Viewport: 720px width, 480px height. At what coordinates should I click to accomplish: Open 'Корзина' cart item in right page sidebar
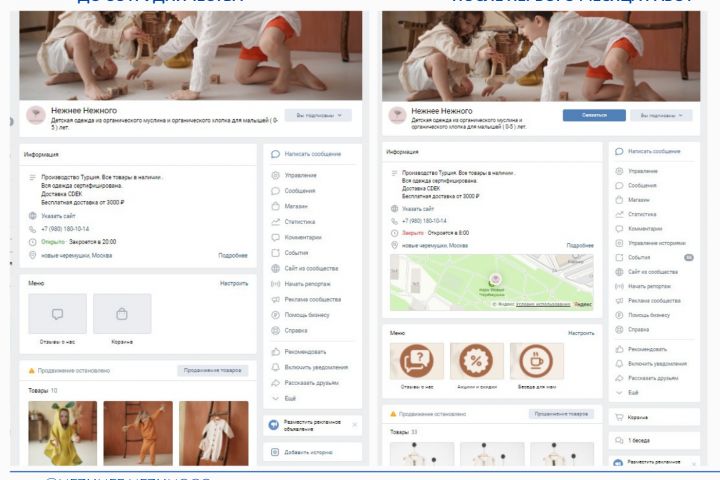coord(654,418)
